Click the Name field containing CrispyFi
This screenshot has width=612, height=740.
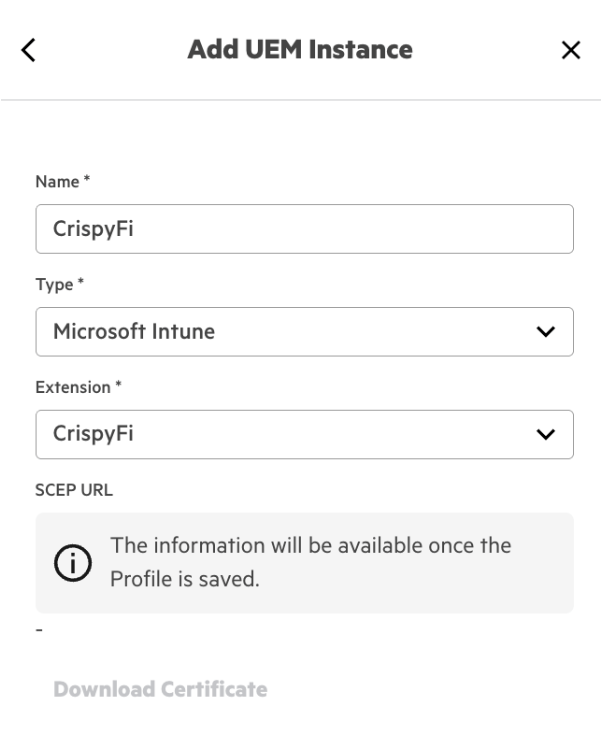304,229
